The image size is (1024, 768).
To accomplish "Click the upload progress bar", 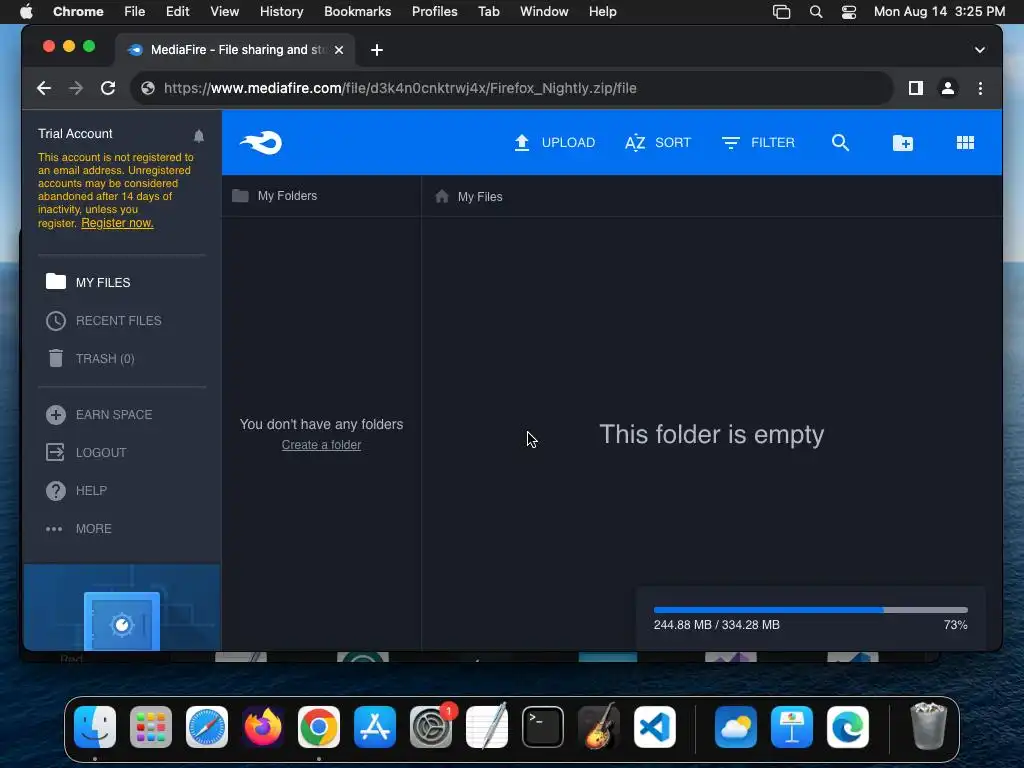I will 810,610.
